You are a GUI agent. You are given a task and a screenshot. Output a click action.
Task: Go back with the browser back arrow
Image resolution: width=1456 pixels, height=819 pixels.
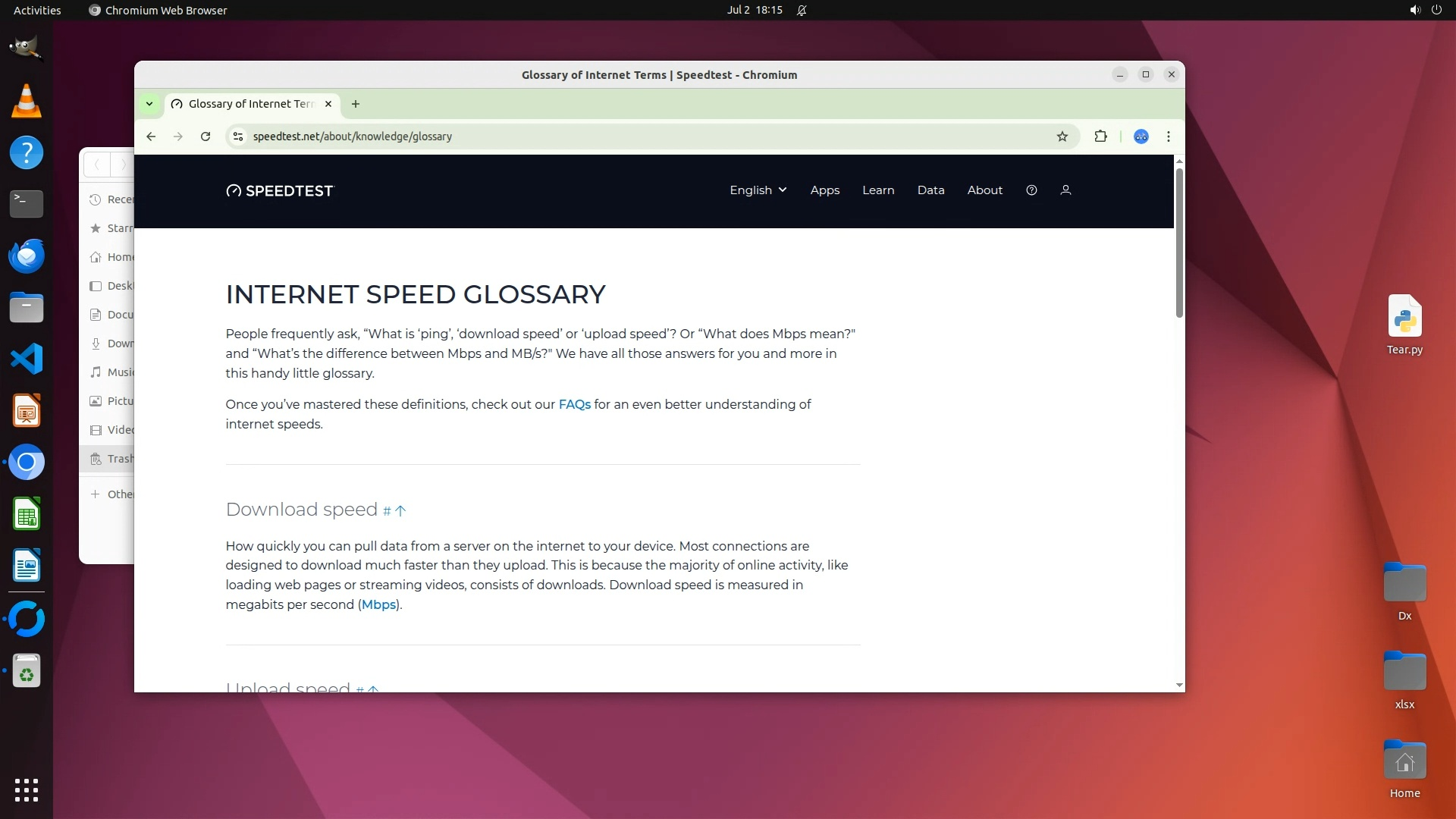151,136
